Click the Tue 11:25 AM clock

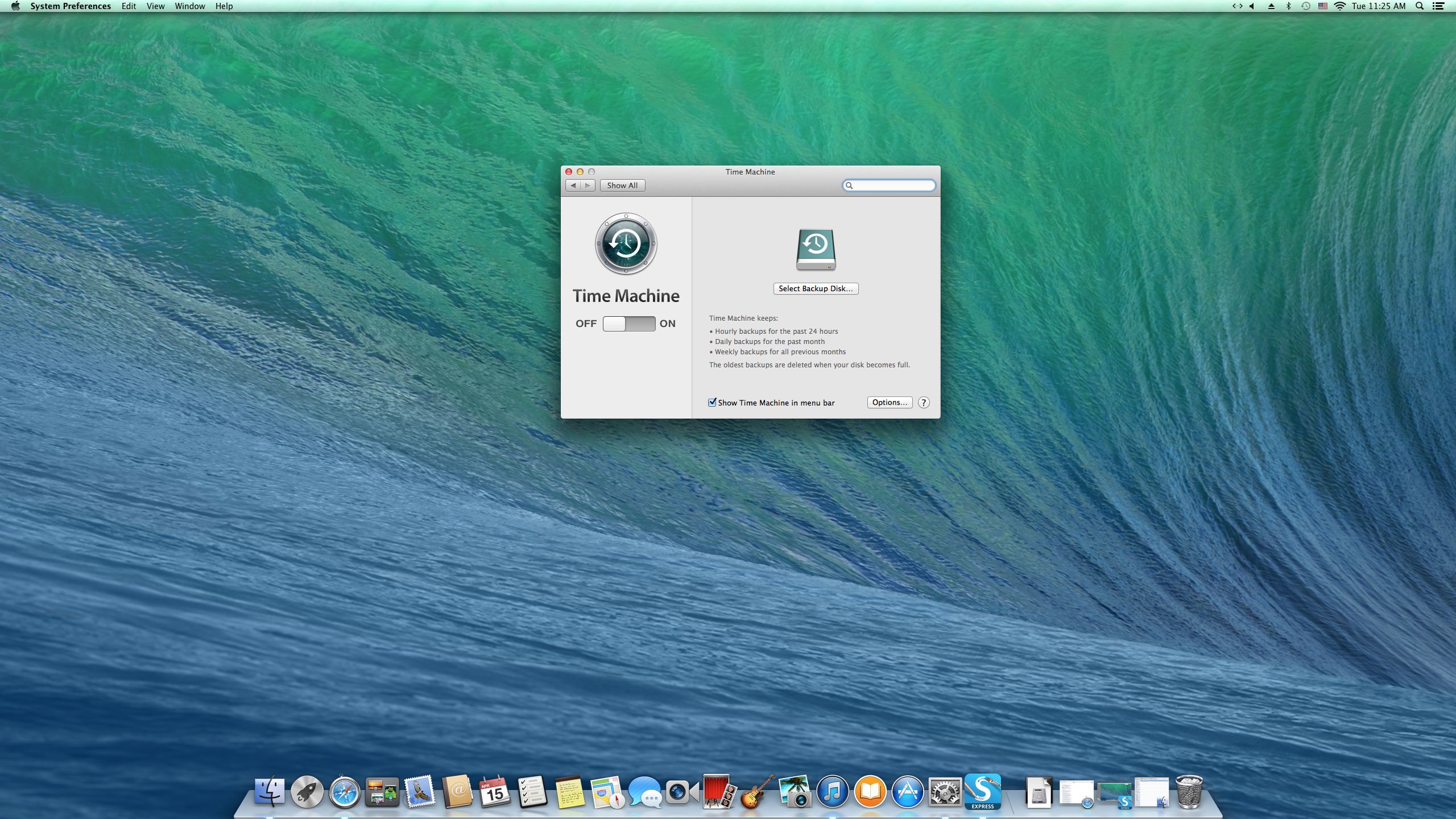[x=1379, y=6]
